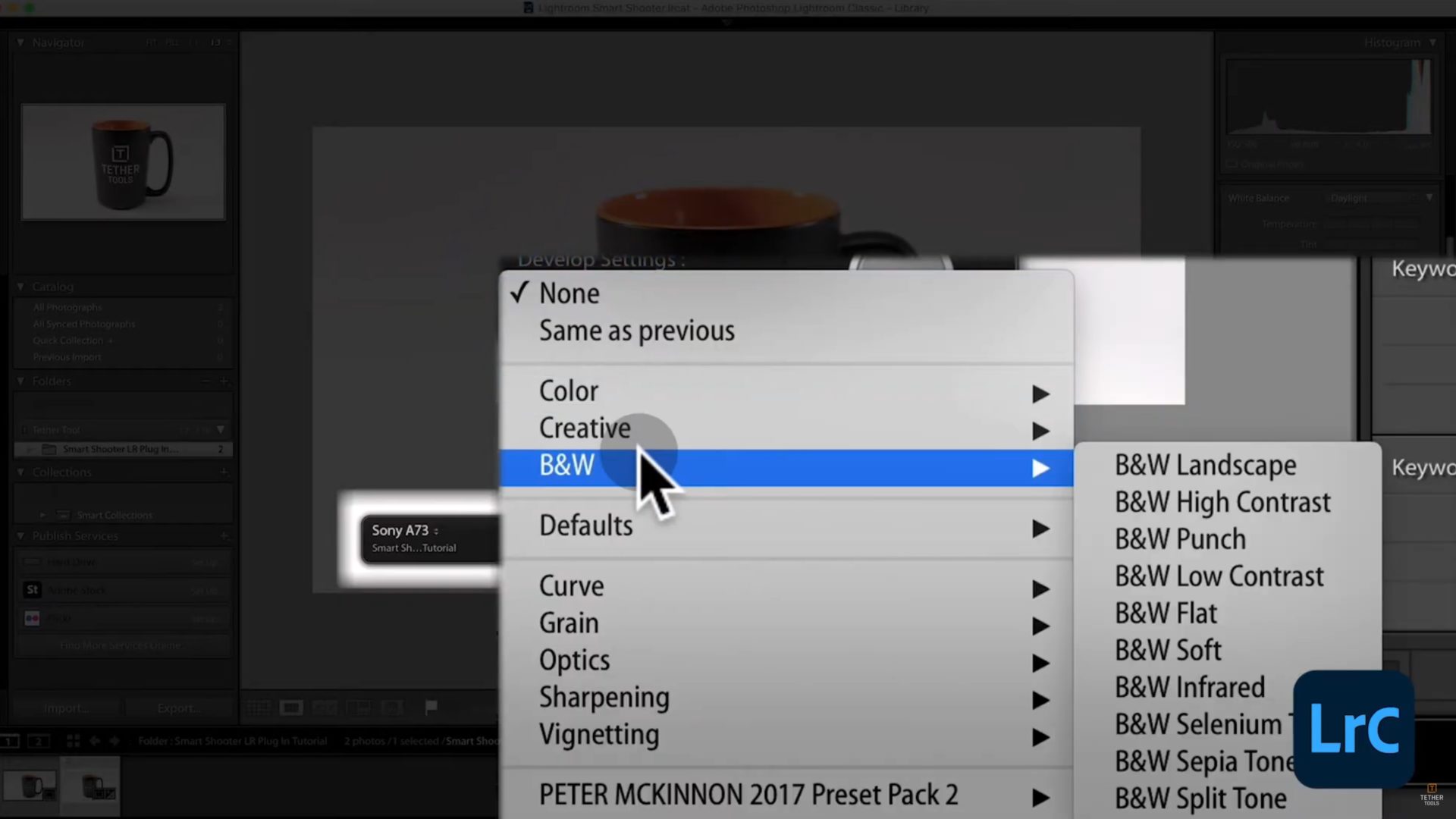Open the Grain presets submenu
This screenshot has width=1456, height=819.
click(786, 623)
